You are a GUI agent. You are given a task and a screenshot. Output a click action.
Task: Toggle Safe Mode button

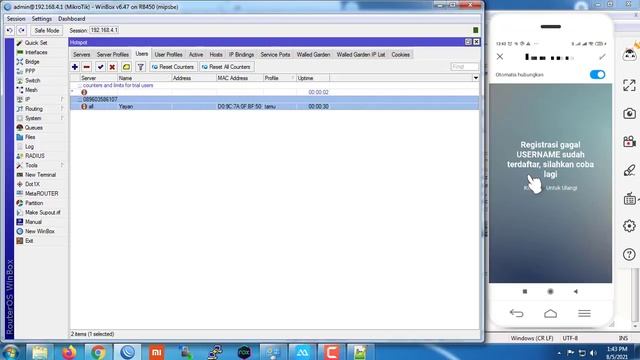coord(47,31)
